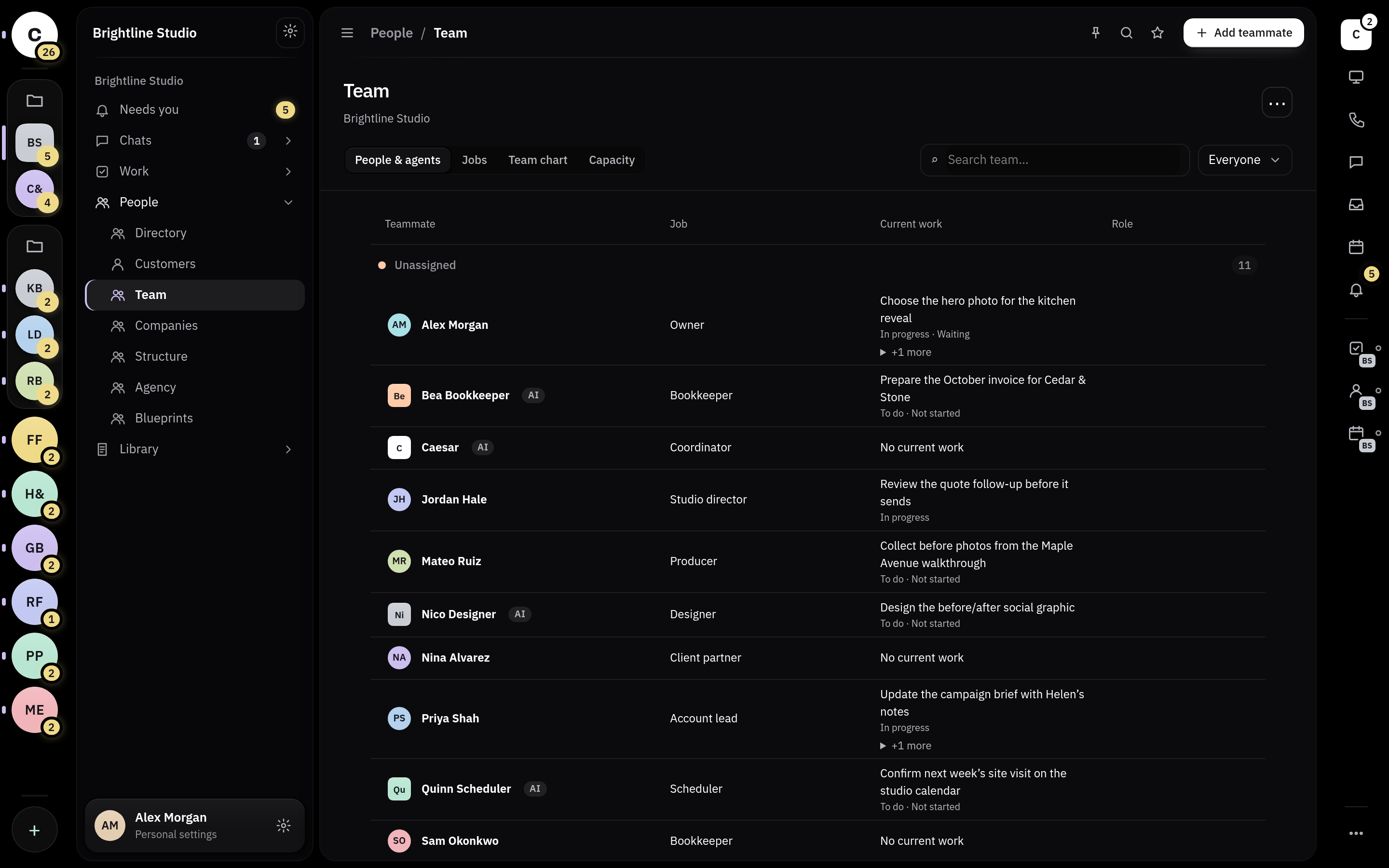
Task: Open the Jordan Hale teammate row
Action: [x=817, y=500]
